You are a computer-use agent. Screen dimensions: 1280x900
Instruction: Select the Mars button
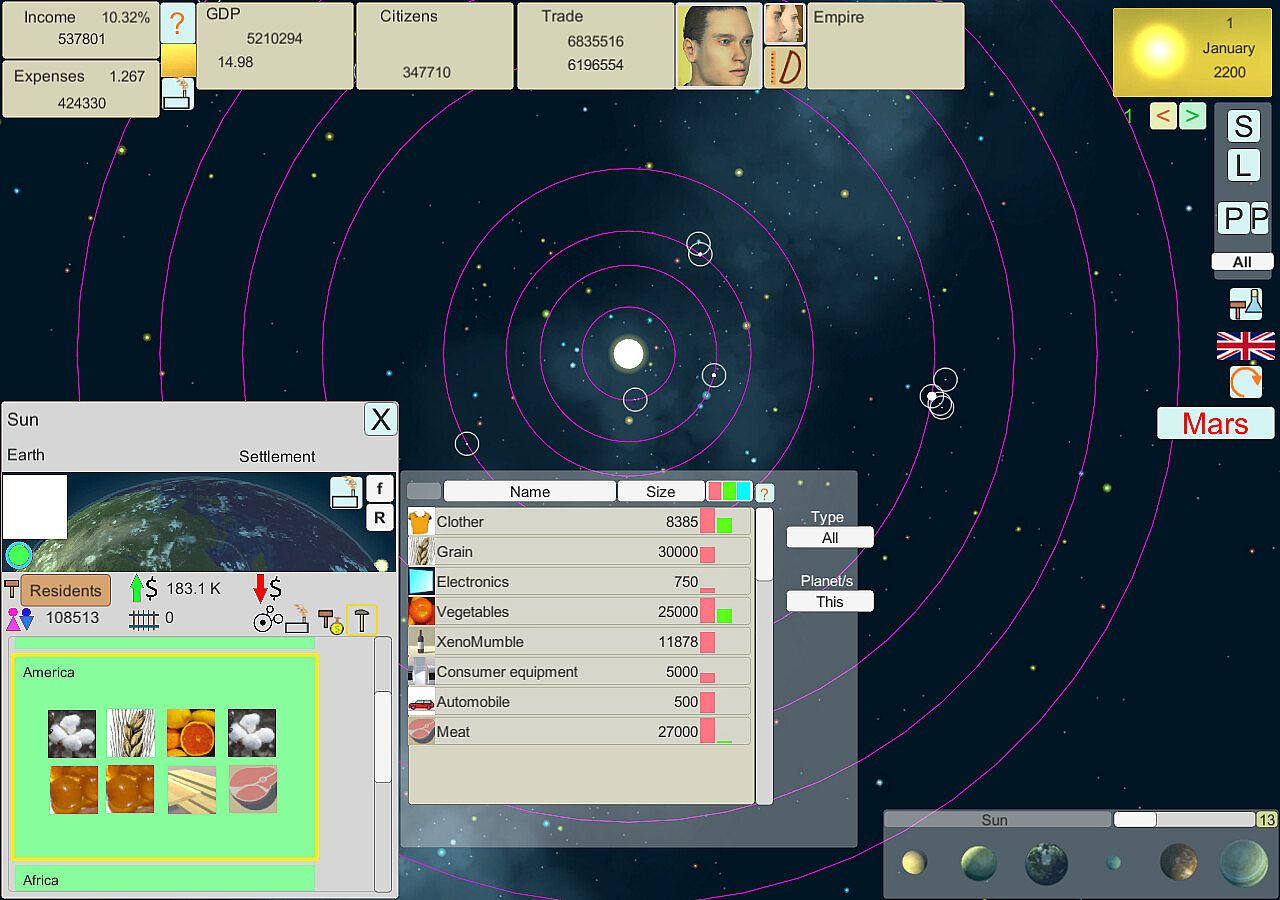1215,423
